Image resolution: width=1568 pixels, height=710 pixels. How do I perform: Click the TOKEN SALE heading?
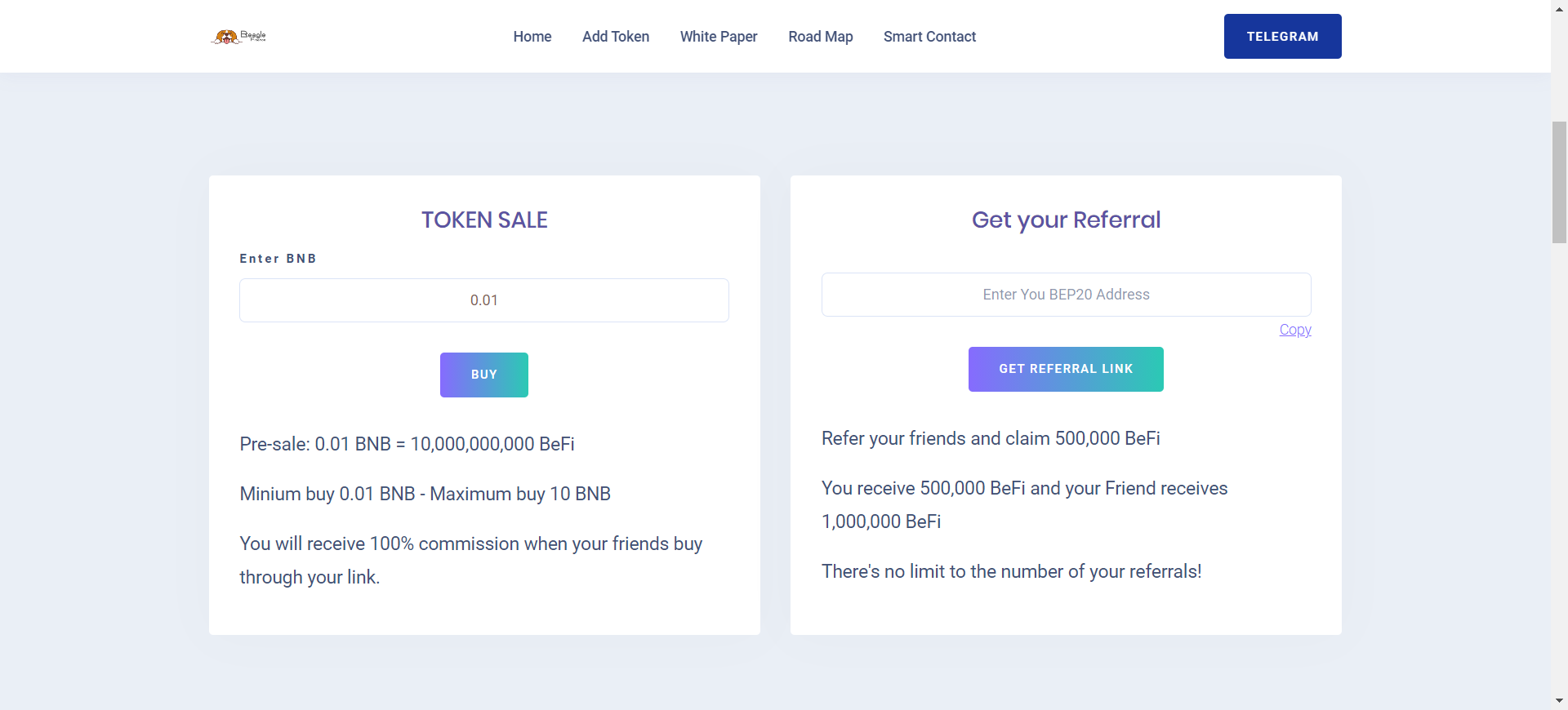(484, 220)
